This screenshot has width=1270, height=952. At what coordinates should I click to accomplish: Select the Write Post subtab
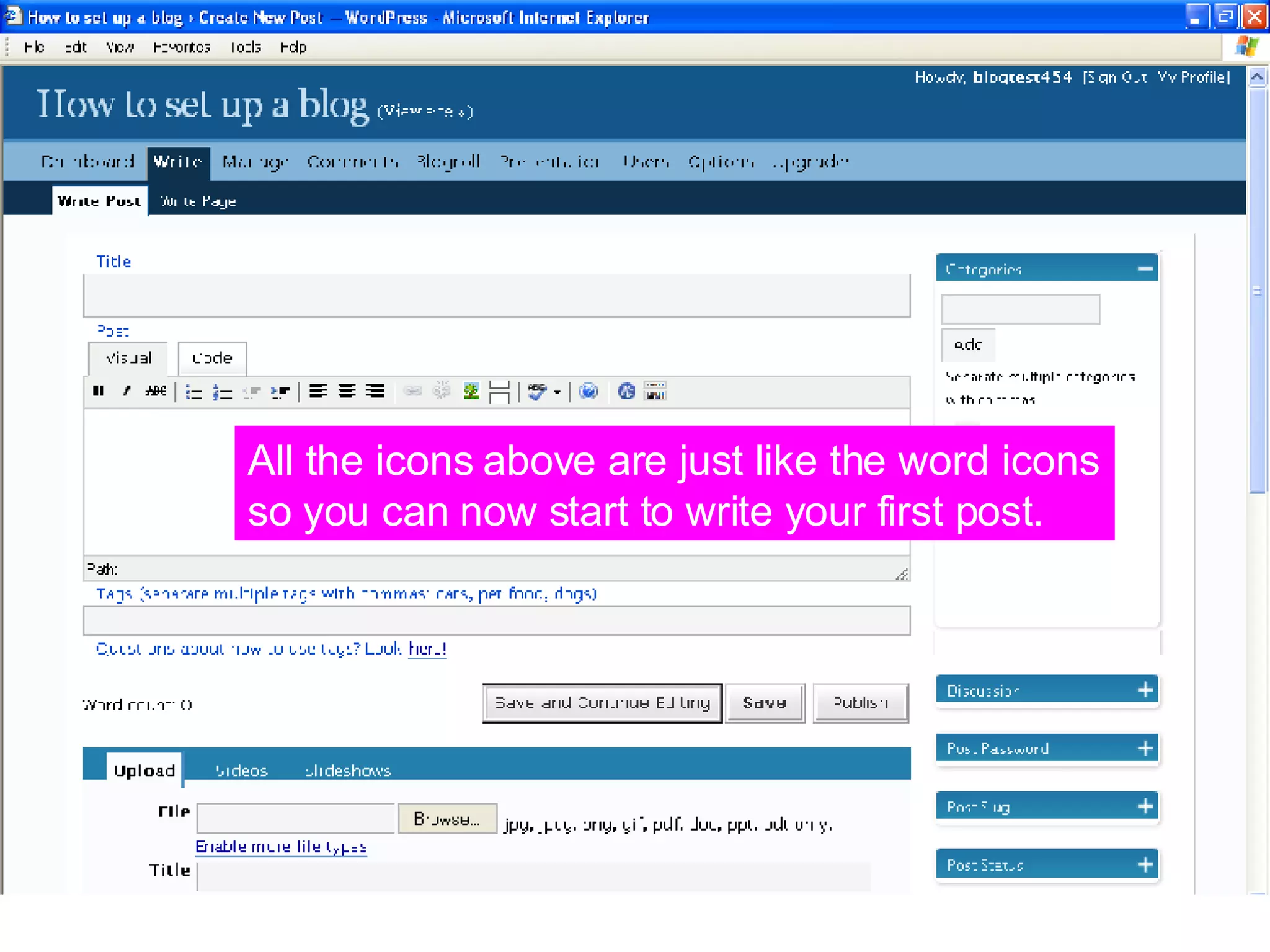[99, 201]
